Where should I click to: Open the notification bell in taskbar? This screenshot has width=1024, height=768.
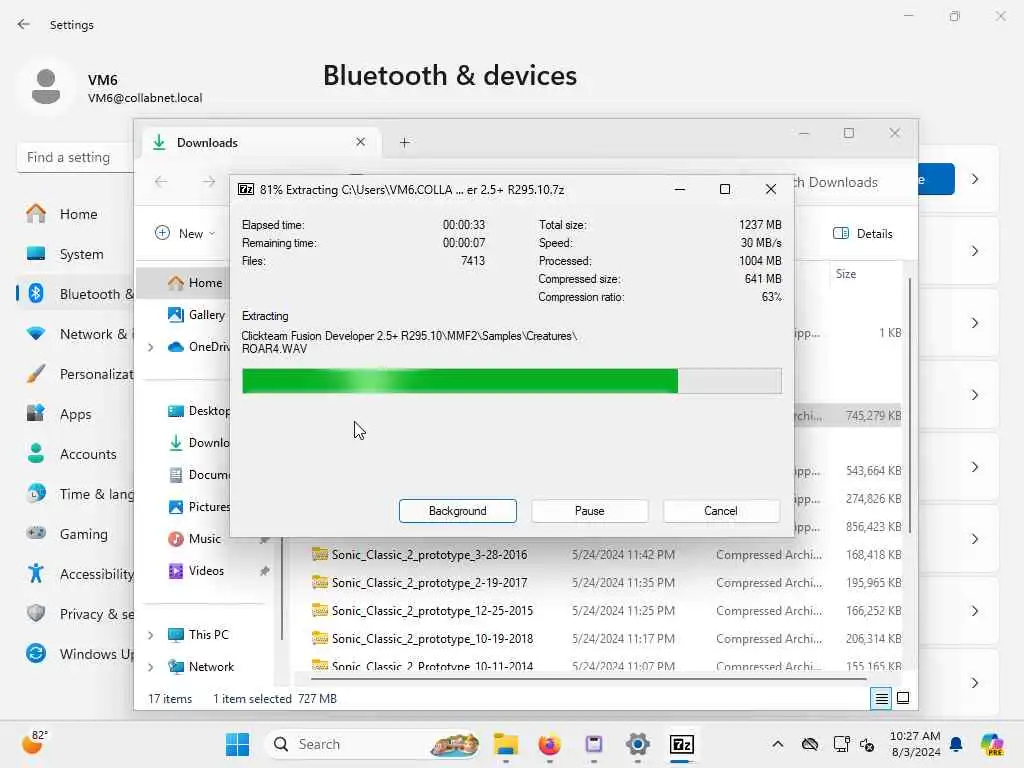(x=955, y=744)
